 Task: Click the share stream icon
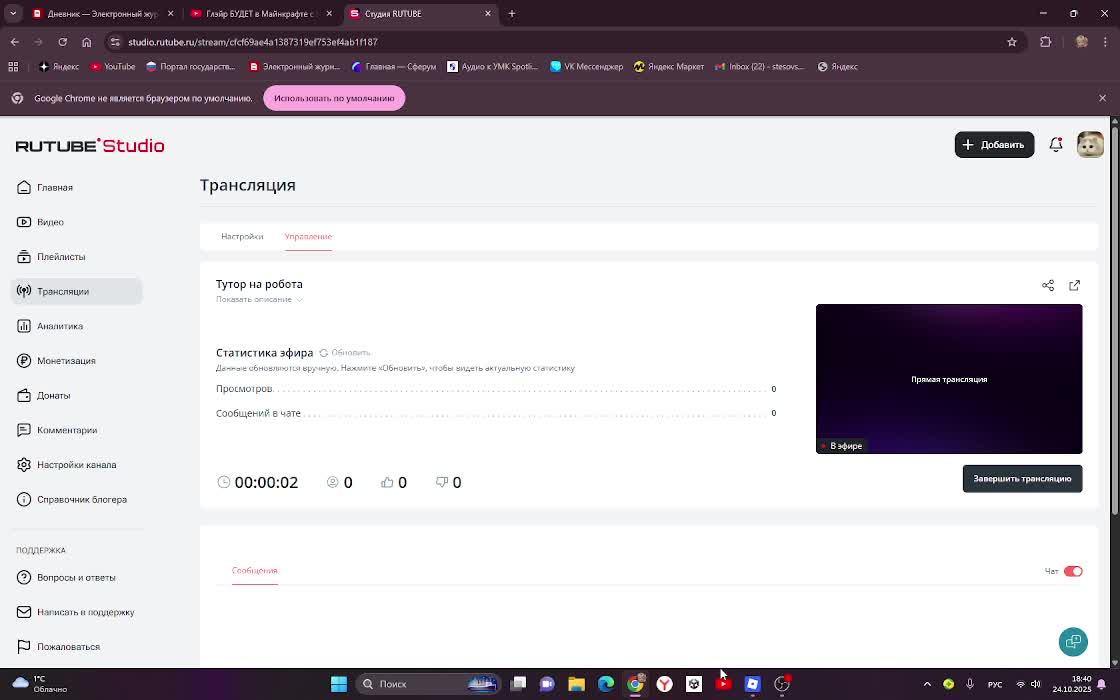1048,286
